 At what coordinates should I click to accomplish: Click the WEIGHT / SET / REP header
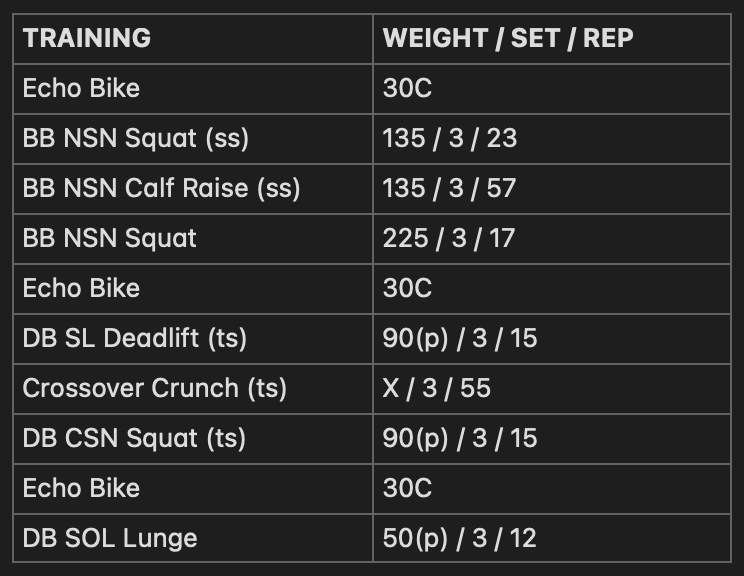pos(552,39)
